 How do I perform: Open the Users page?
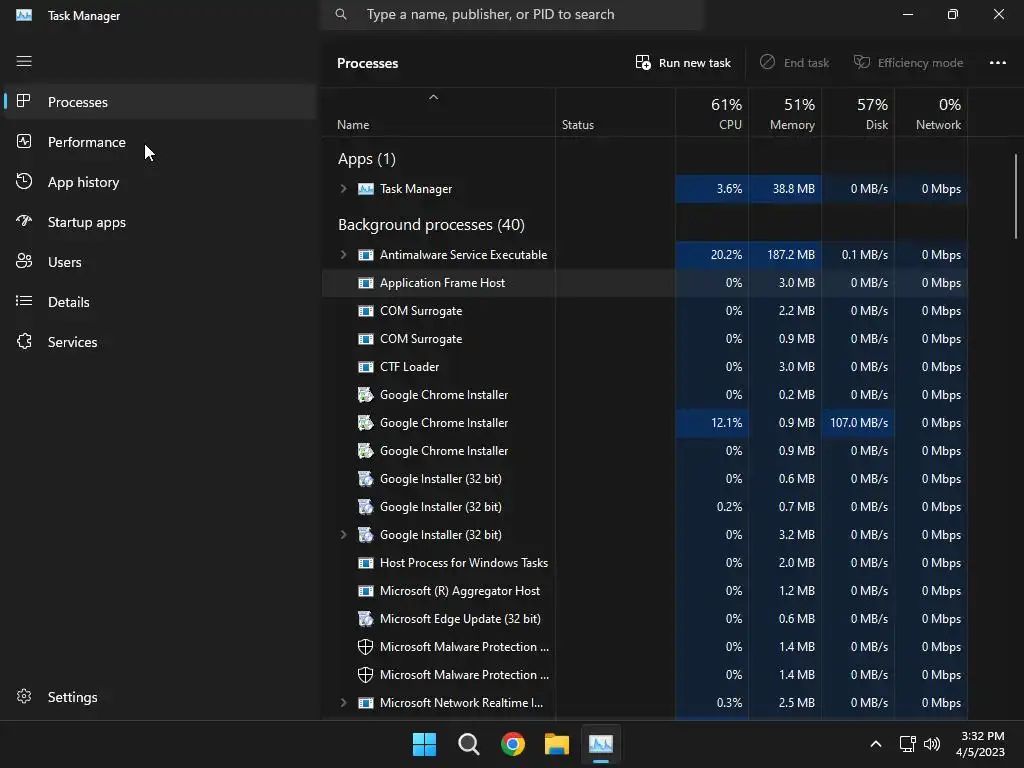pyautogui.click(x=160, y=262)
